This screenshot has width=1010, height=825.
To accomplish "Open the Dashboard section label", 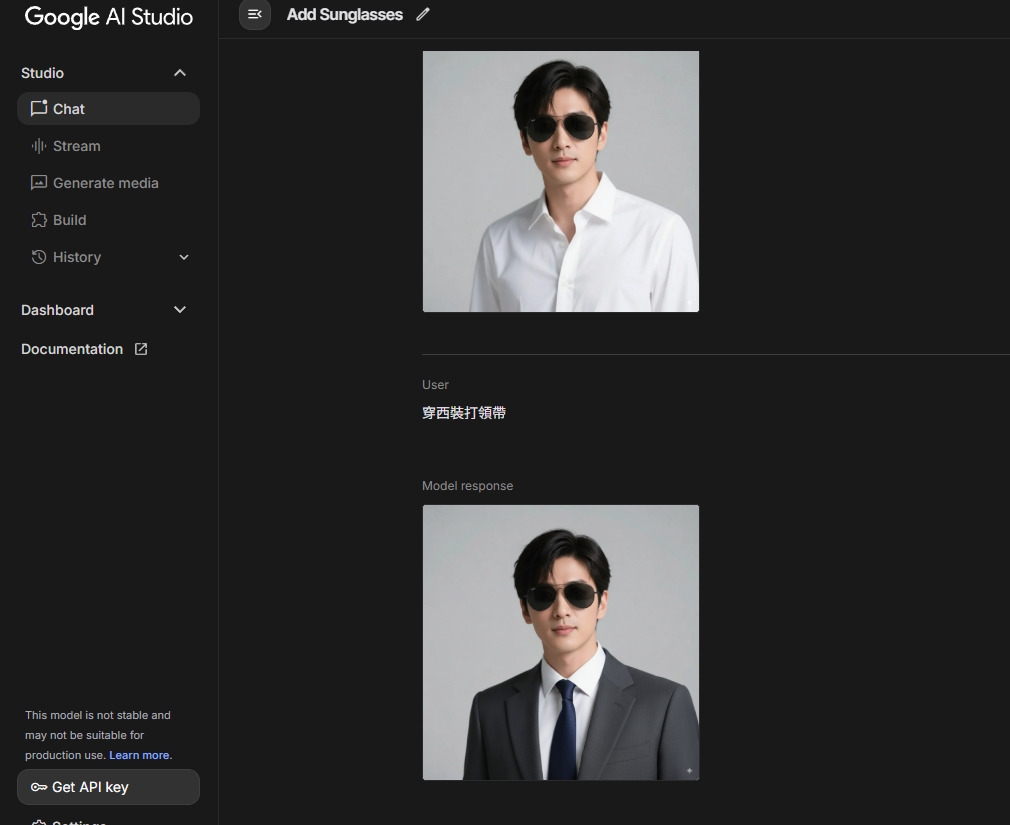I will (x=57, y=310).
